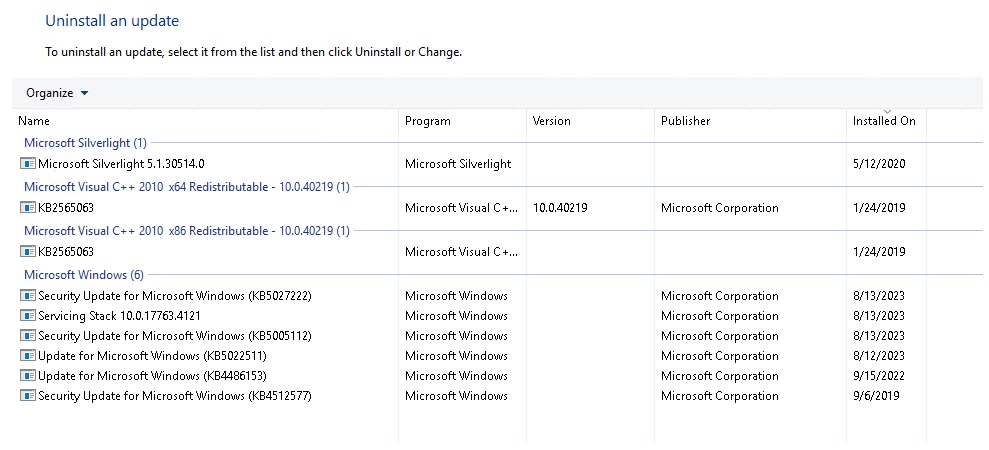This screenshot has height=450, width=989.
Task: Select the Microsoft Silverlight 5.1.30514.0 entry
Action: click(x=121, y=164)
